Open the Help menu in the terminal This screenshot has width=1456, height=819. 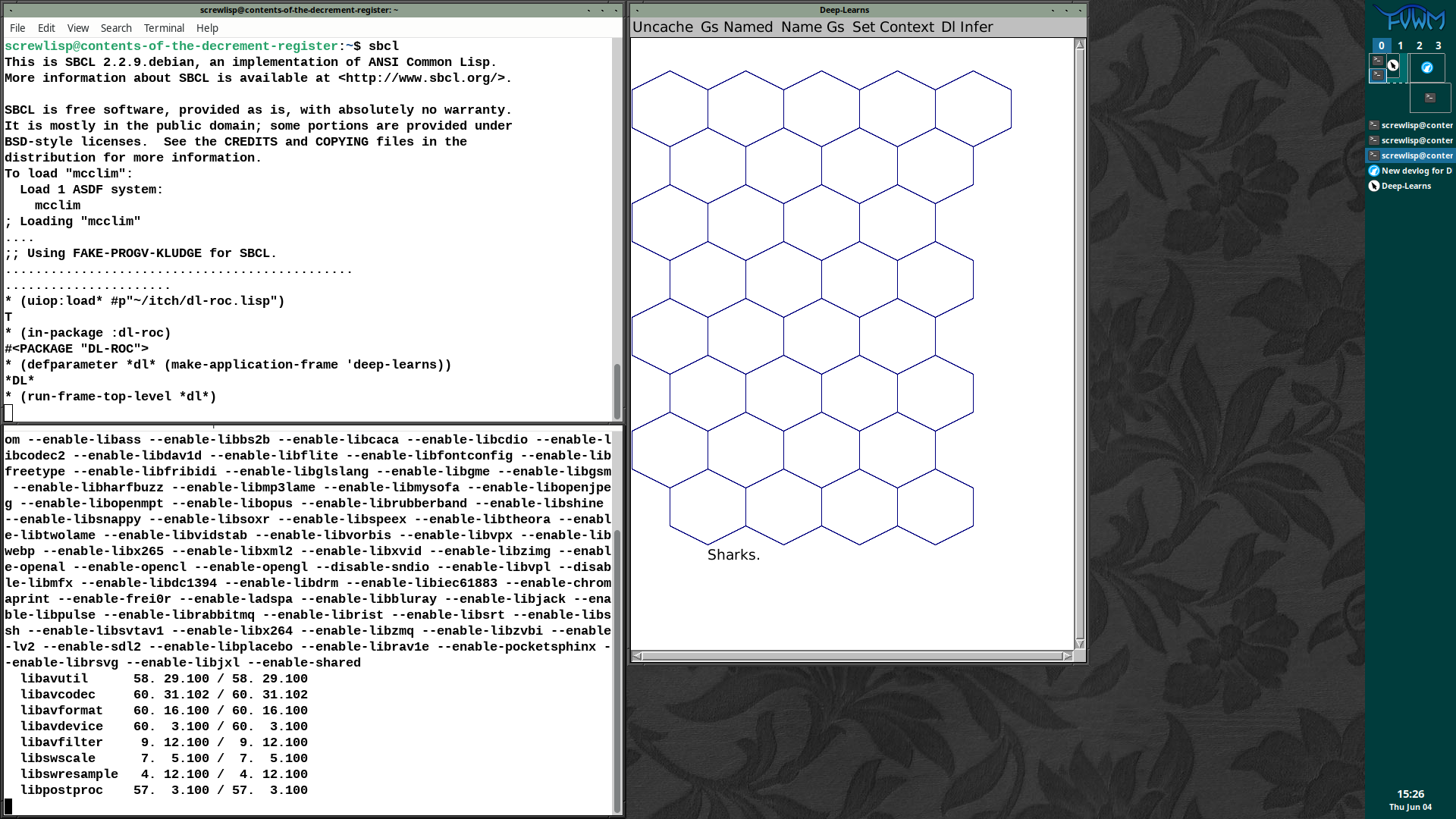pyautogui.click(x=207, y=28)
